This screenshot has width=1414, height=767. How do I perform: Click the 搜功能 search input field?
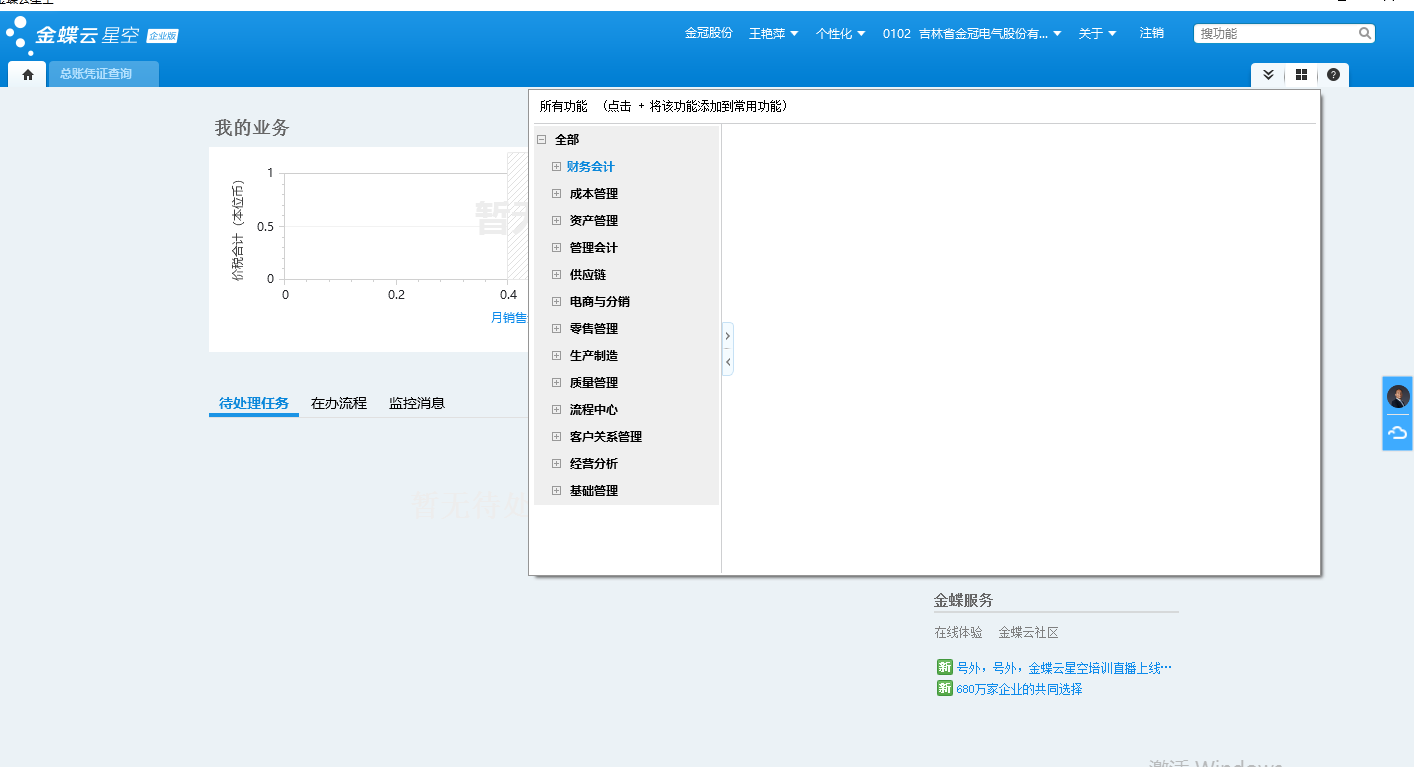pos(1275,33)
